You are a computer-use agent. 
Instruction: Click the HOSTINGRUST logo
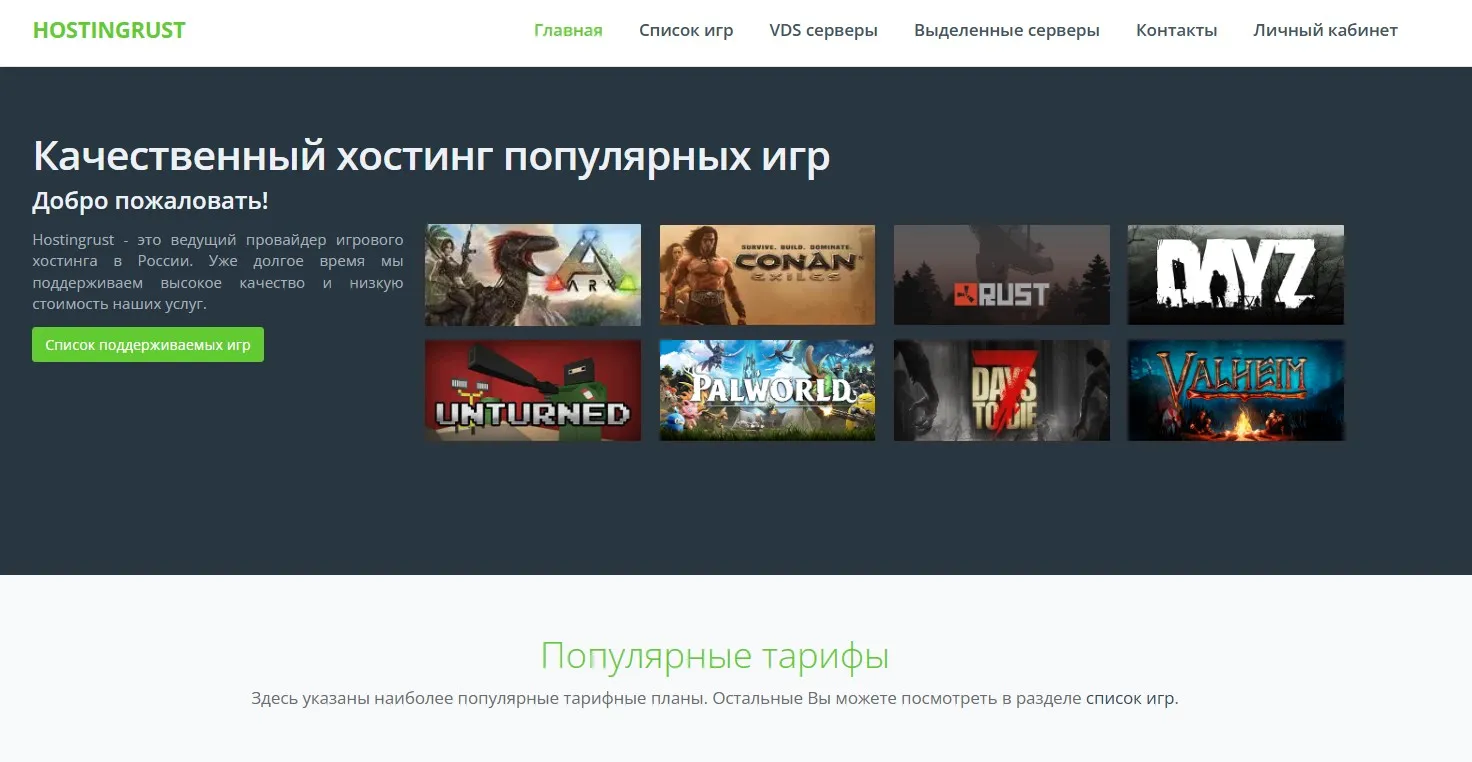click(109, 30)
